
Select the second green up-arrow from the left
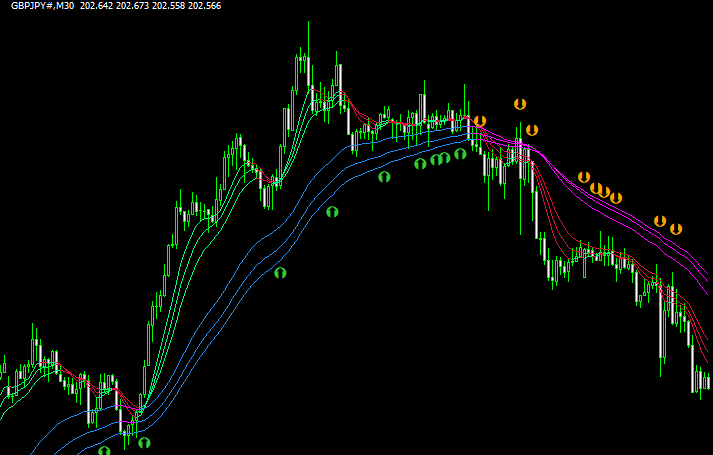pyautogui.click(x=144, y=441)
